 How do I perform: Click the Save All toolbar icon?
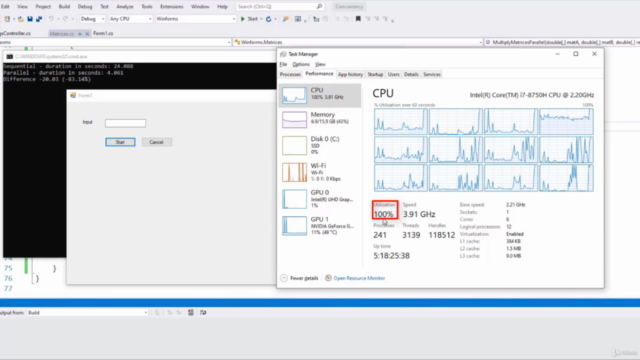click(x=39, y=19)
